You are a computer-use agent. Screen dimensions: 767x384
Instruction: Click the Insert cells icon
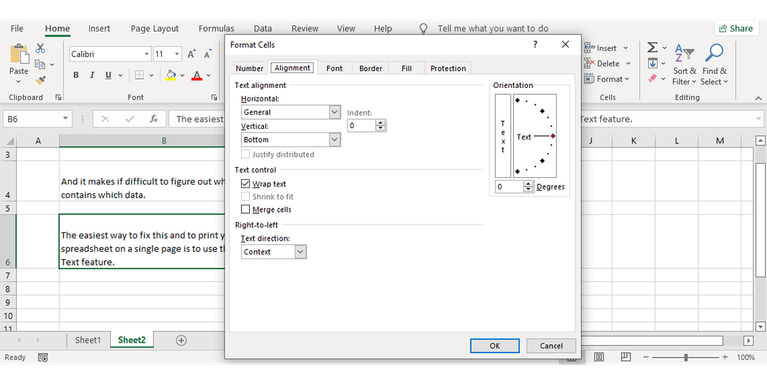[x=589, y=48]
